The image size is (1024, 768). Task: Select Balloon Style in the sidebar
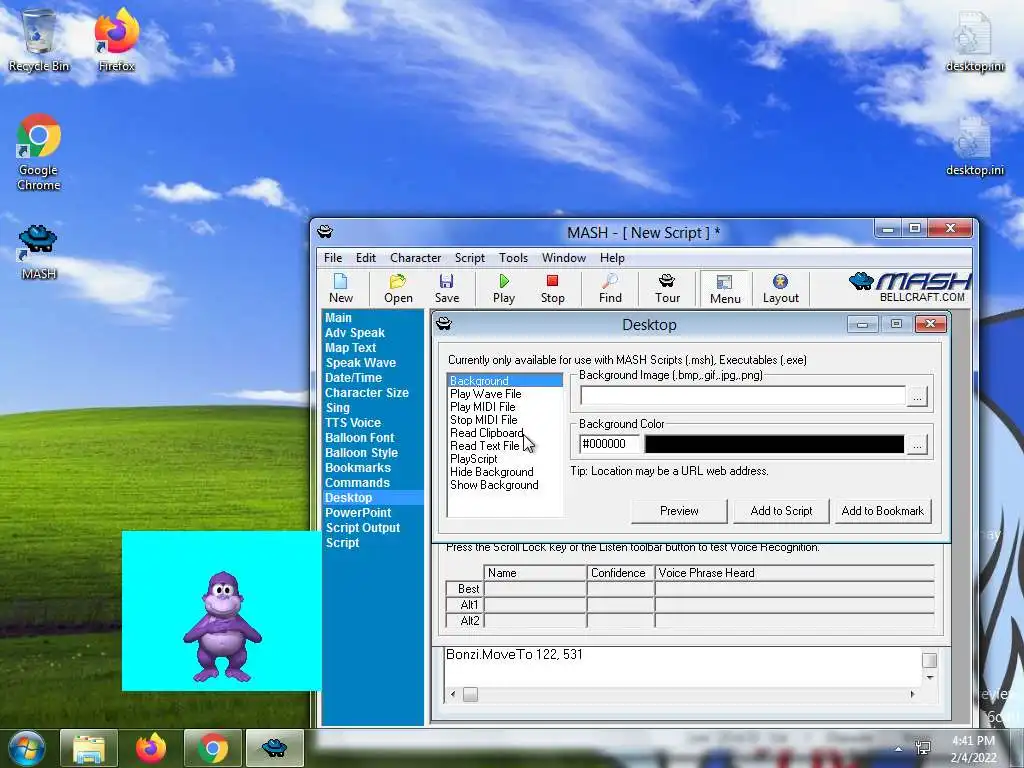pyautogui.click(x=361, y=453)
